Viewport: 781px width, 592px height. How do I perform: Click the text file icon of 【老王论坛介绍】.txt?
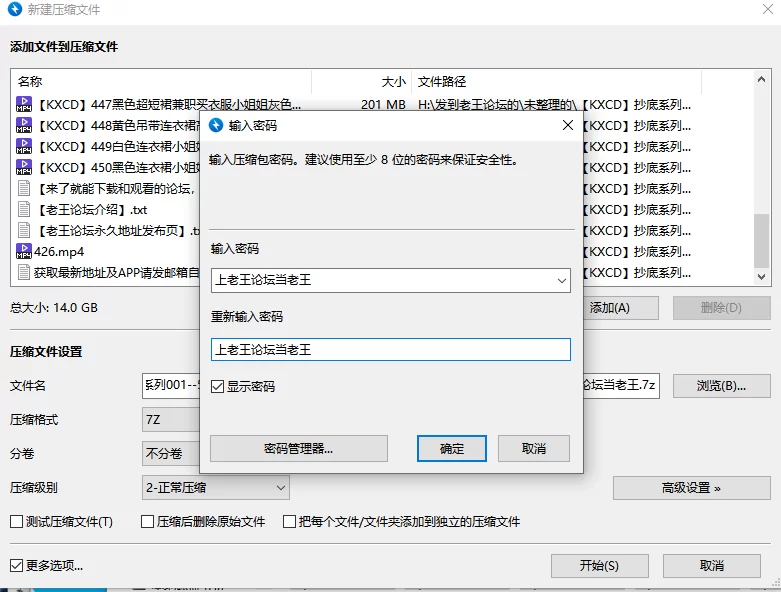click(x=24, y=209)
